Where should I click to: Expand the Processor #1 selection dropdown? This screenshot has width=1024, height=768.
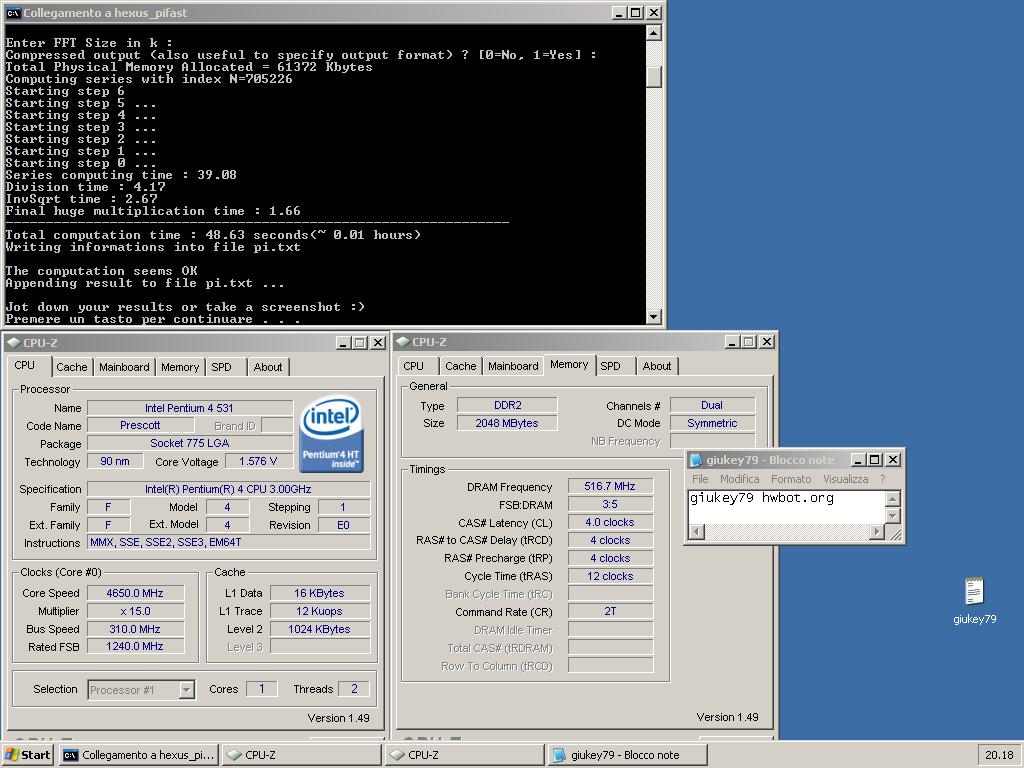point(187,690)
